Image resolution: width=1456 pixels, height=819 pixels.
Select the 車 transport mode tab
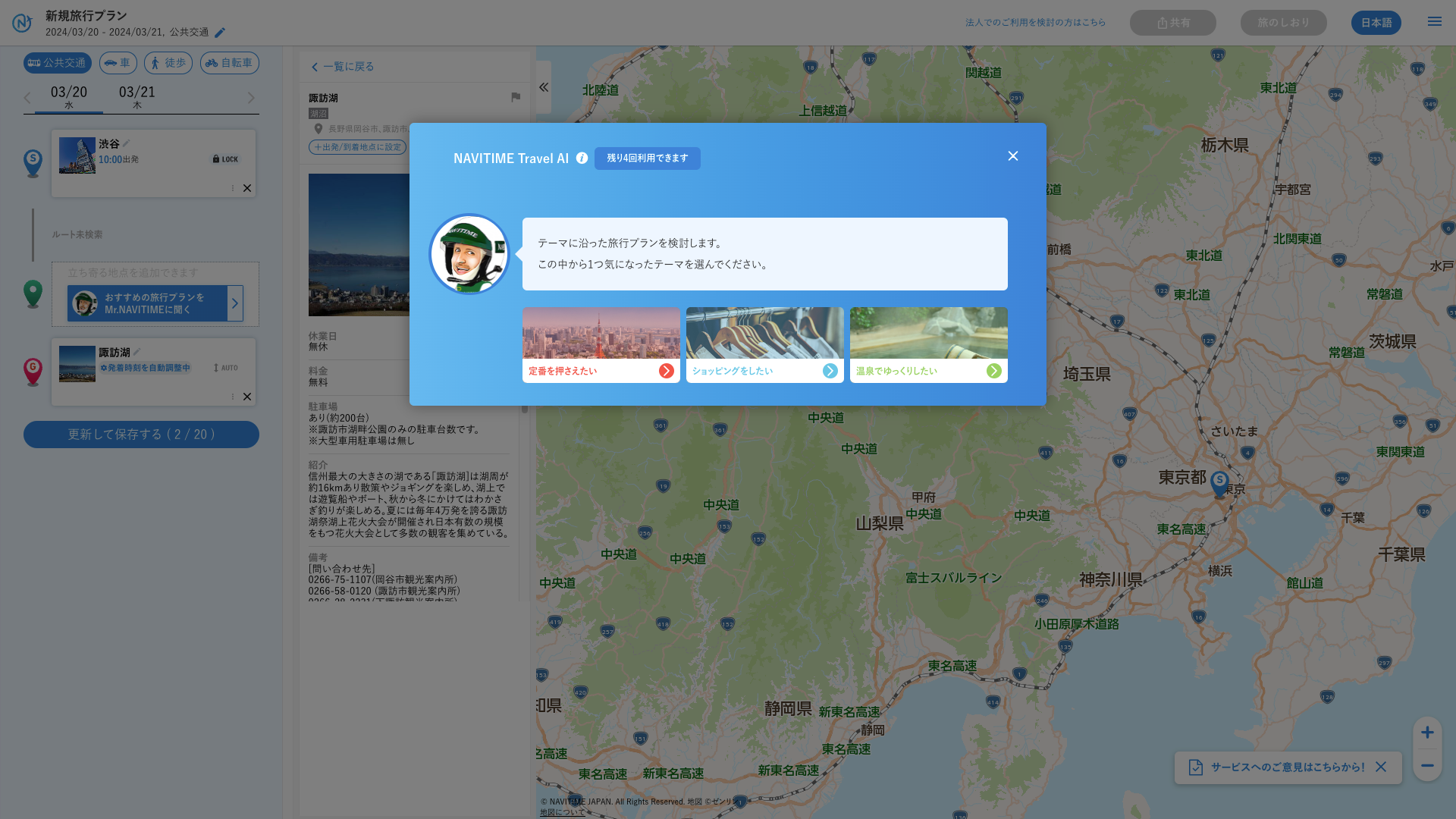coord(118,63)
